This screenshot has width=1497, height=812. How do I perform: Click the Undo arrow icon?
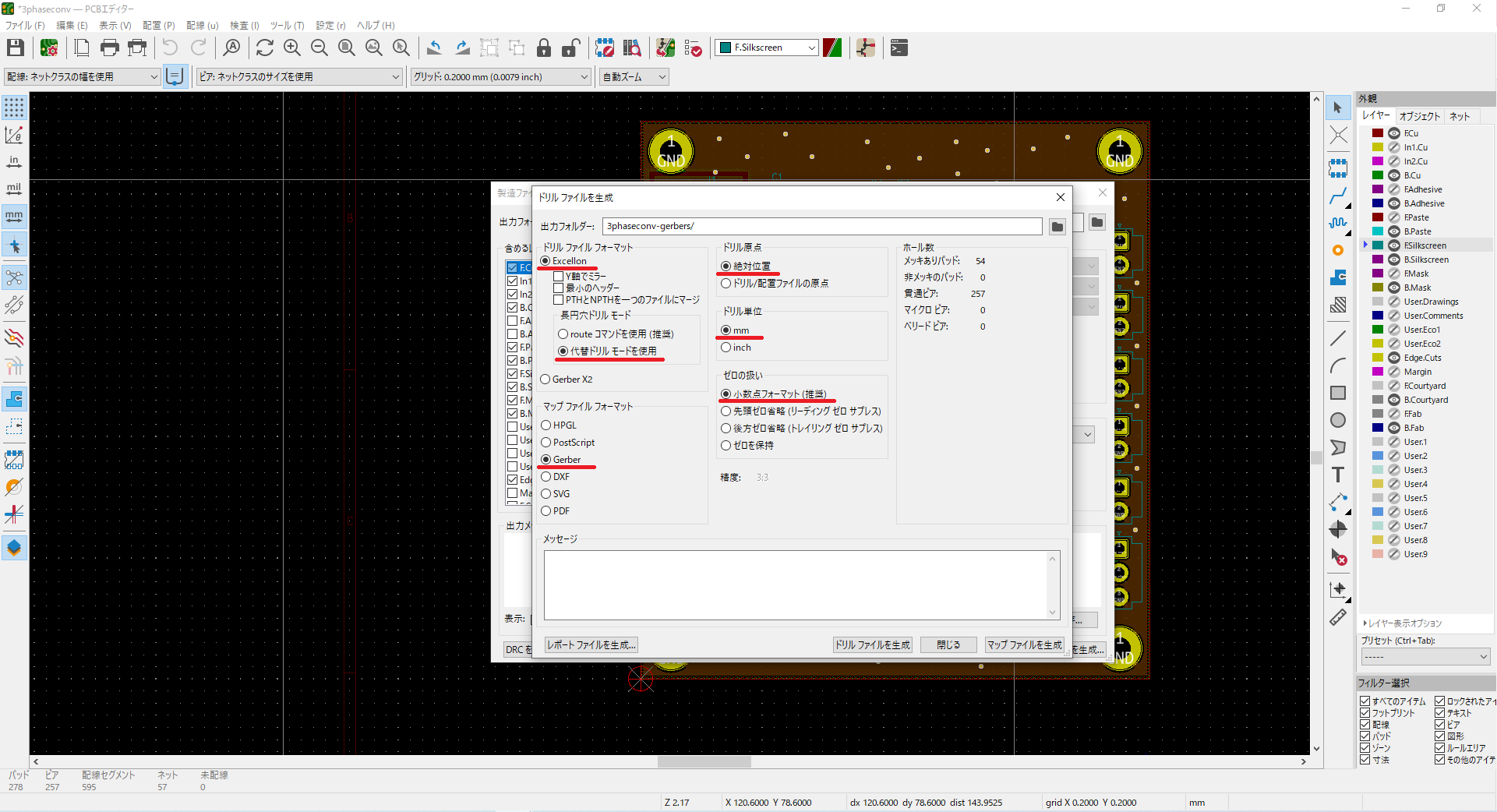pyautogui.click(x=170, y=48)
